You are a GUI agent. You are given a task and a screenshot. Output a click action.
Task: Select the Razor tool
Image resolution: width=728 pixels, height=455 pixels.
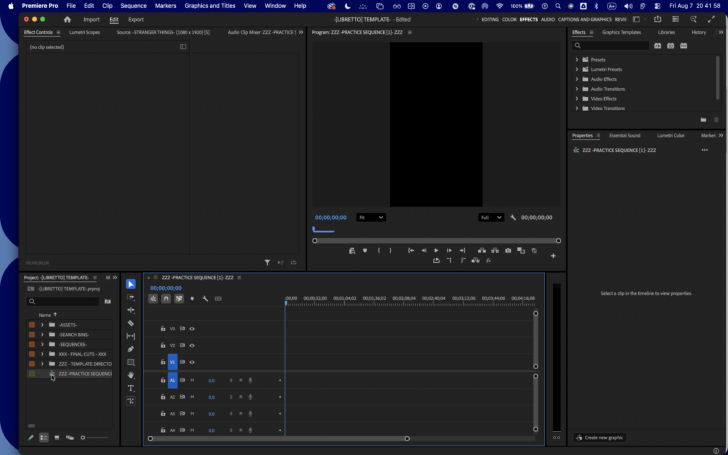tap(131, 323)
